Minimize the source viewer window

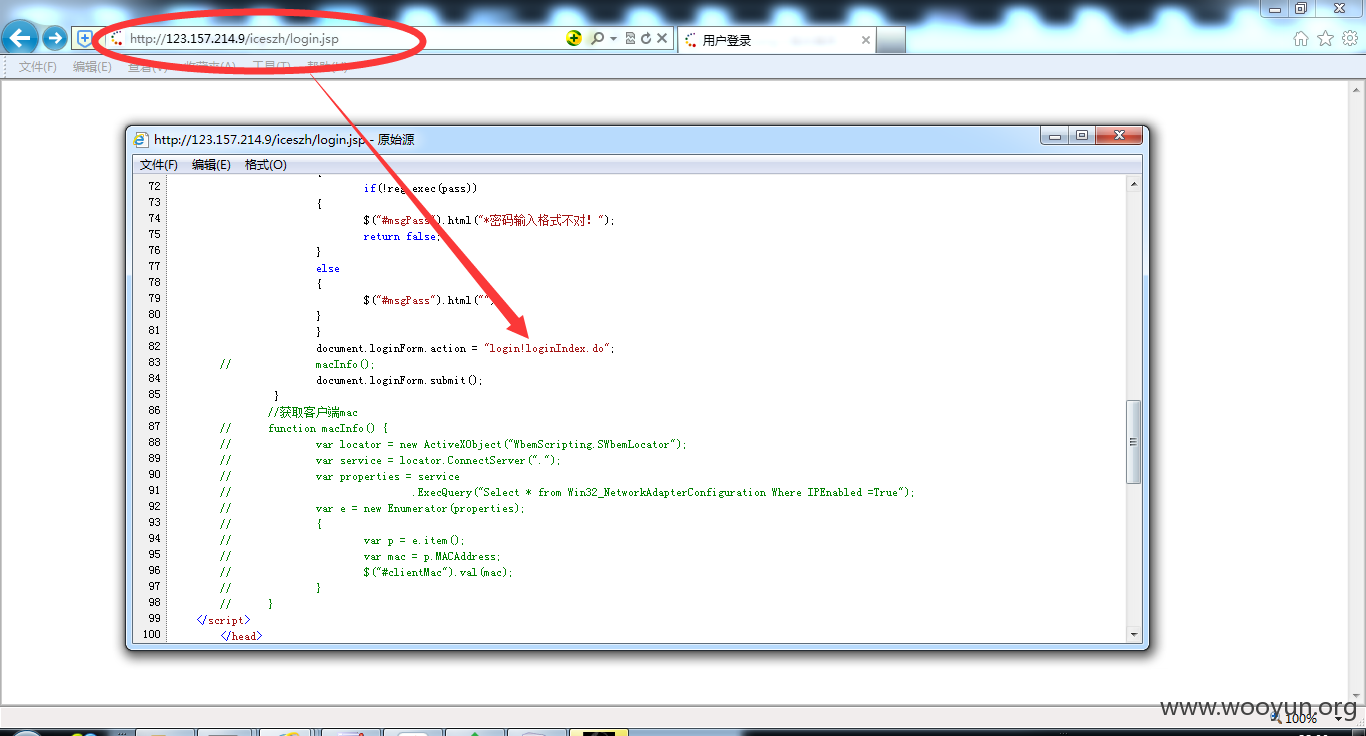(x=1054, y=136)
